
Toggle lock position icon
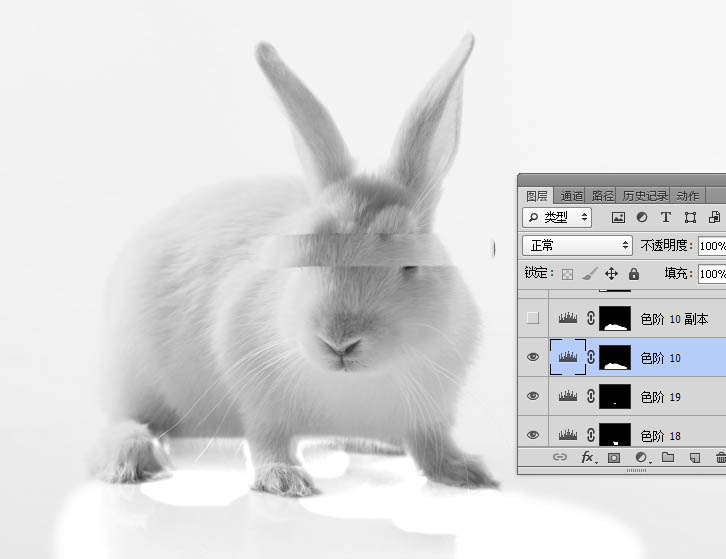click(611, 274)
